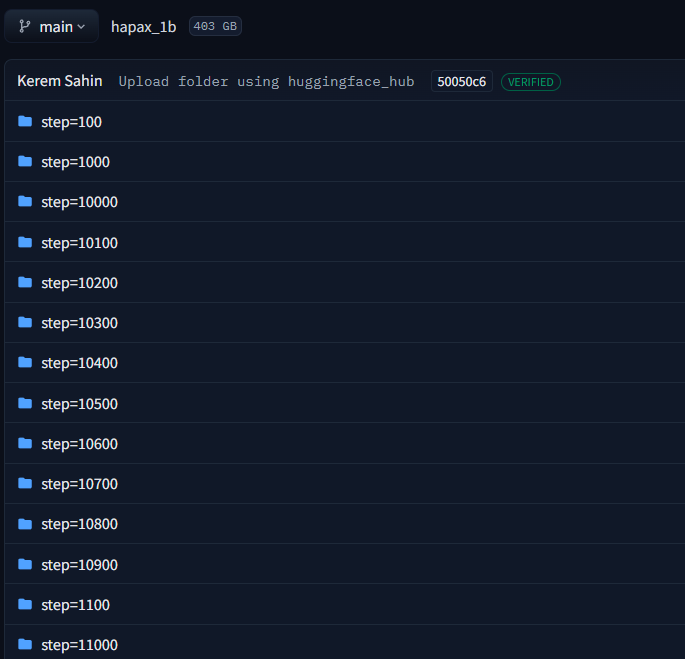
Task: Click the step=10200 folder icon
Action: (25, 282)
